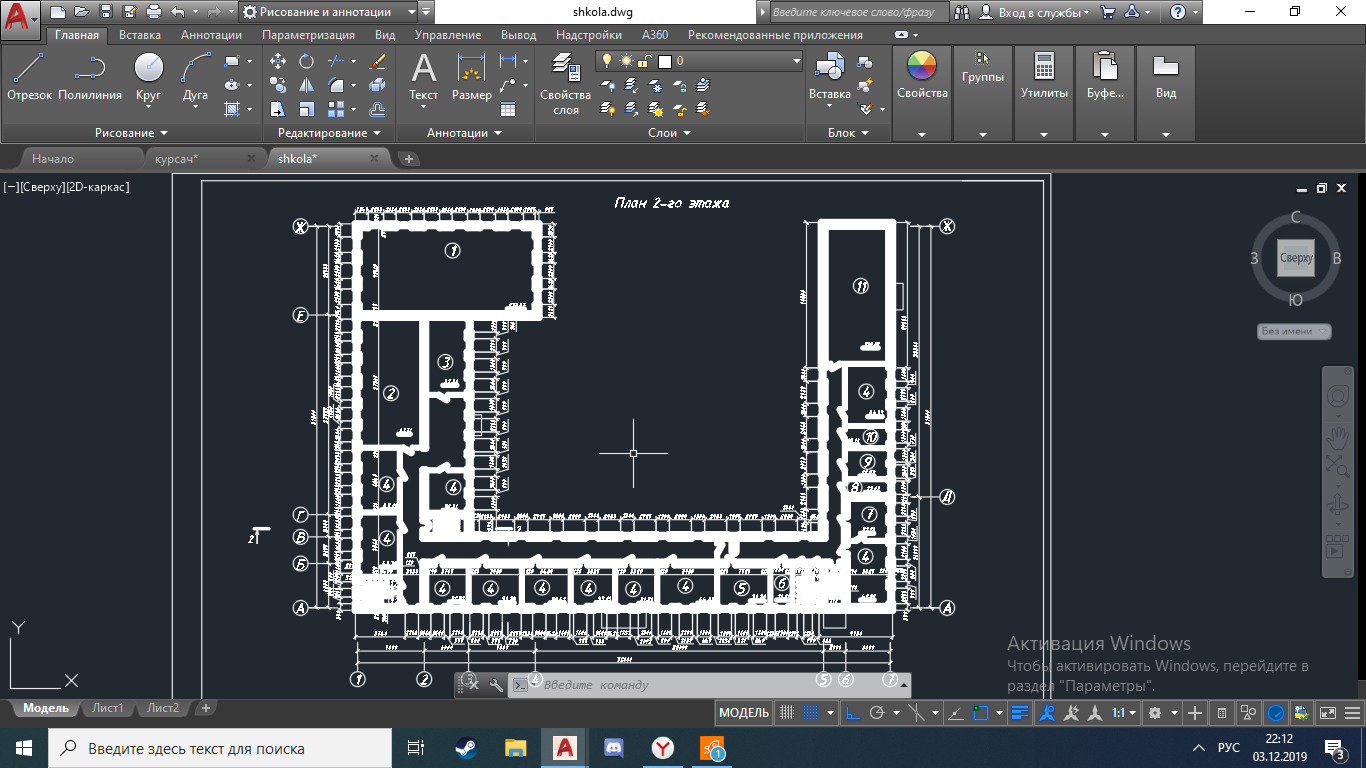Switch to the курсач document tab

tap(177, 158)
